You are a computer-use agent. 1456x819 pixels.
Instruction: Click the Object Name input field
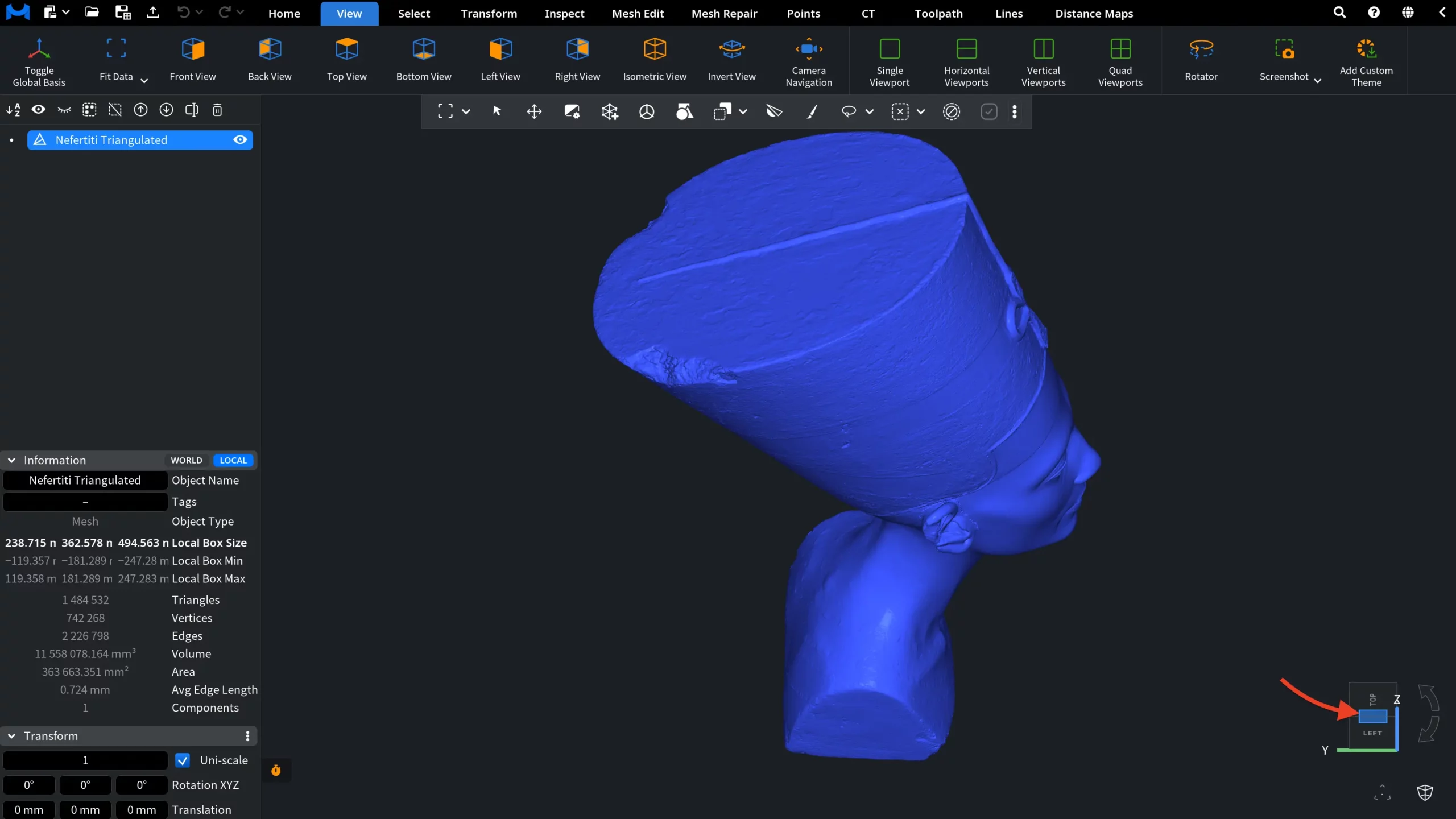[x=85, y=481]
